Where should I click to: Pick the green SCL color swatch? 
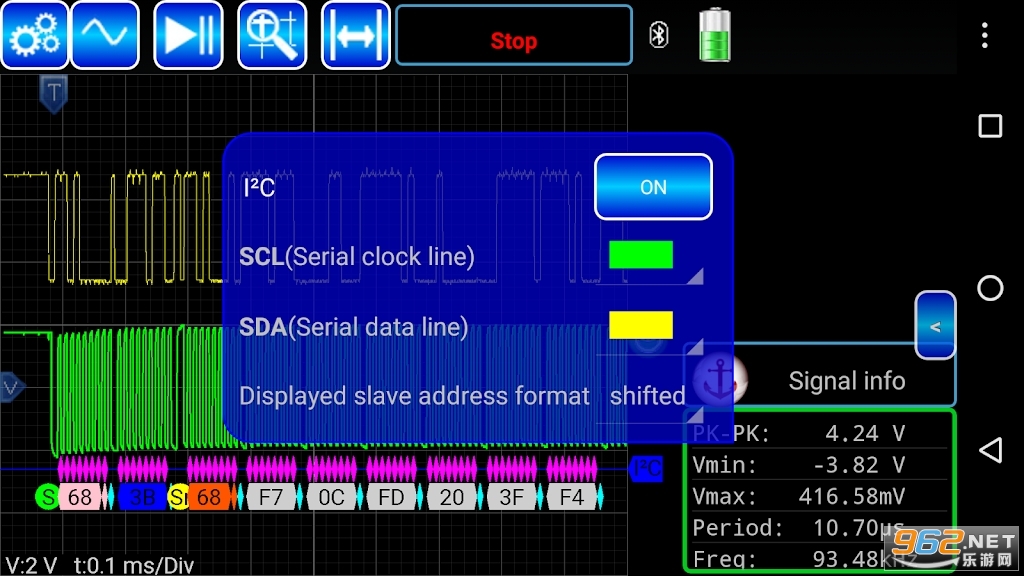tap(641, 256)
